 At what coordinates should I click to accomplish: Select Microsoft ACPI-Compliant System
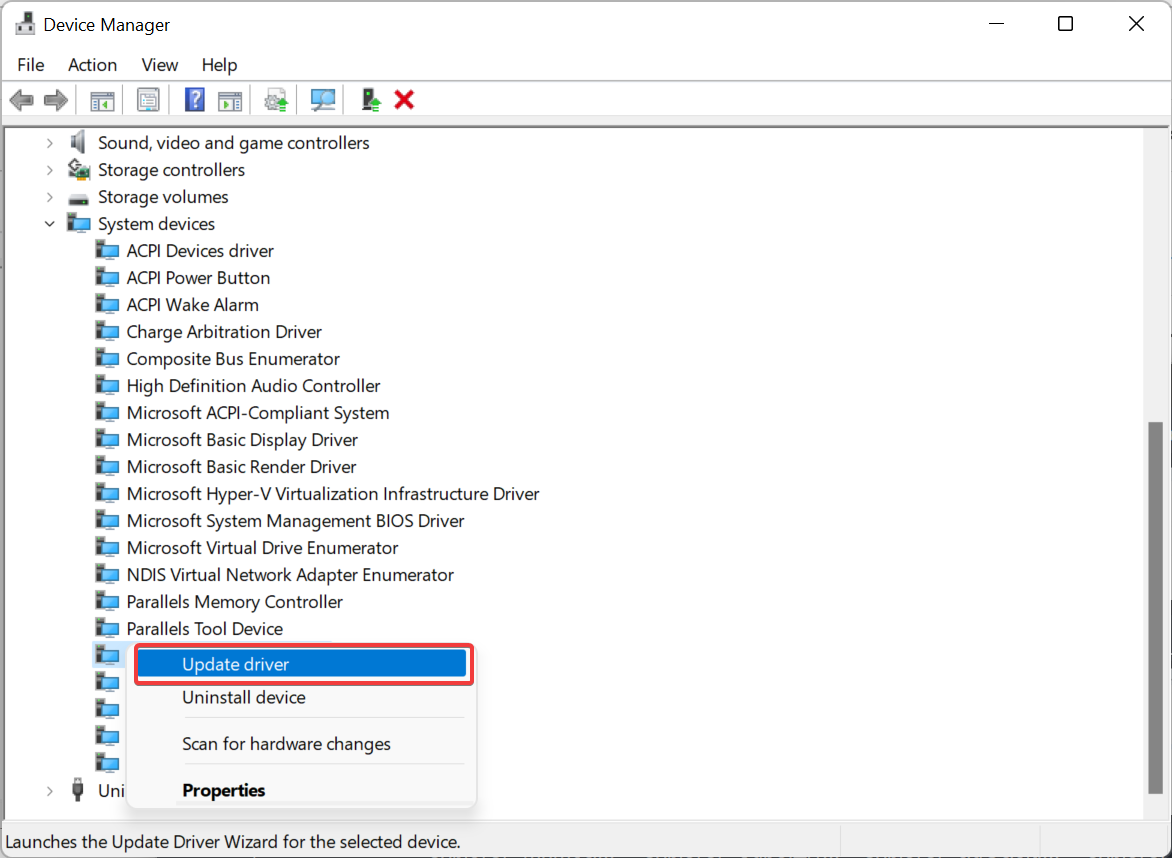pos(258,413)
